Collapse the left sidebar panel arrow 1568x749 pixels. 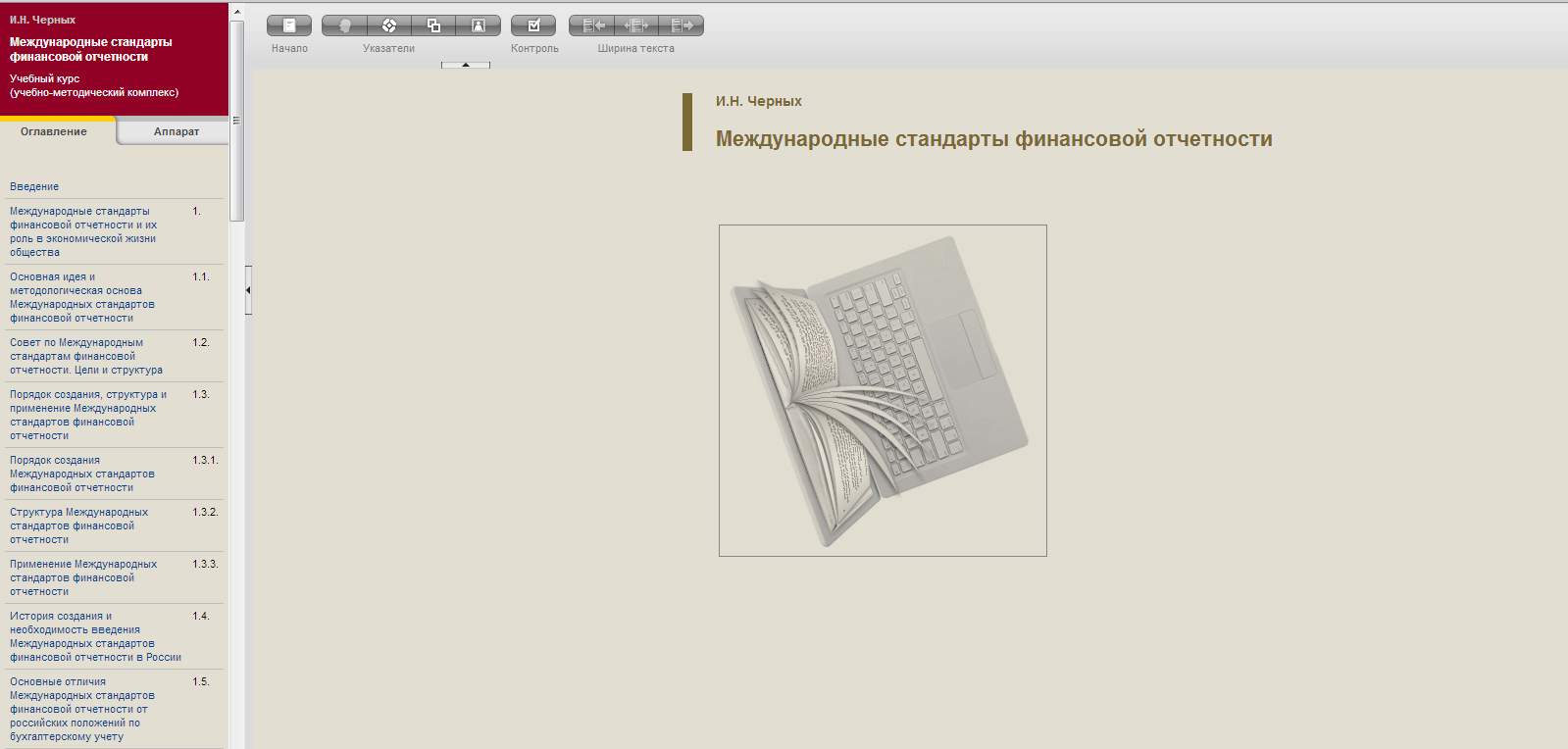tap(248, 290)
